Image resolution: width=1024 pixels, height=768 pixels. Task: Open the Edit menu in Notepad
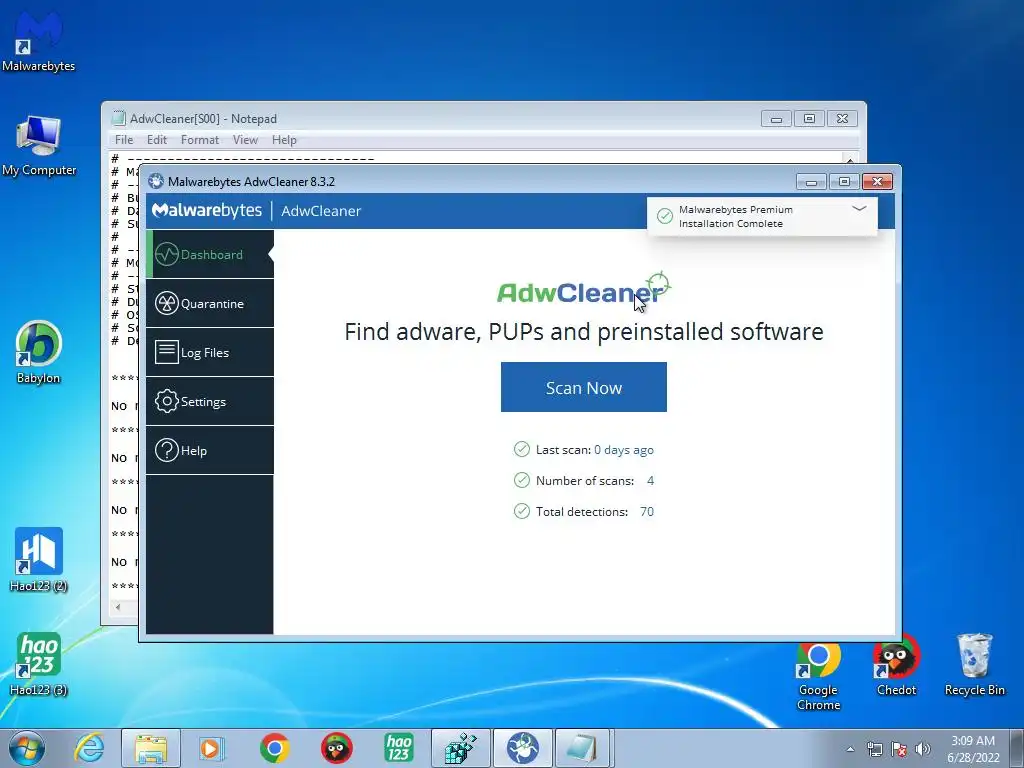click(157, 140)
